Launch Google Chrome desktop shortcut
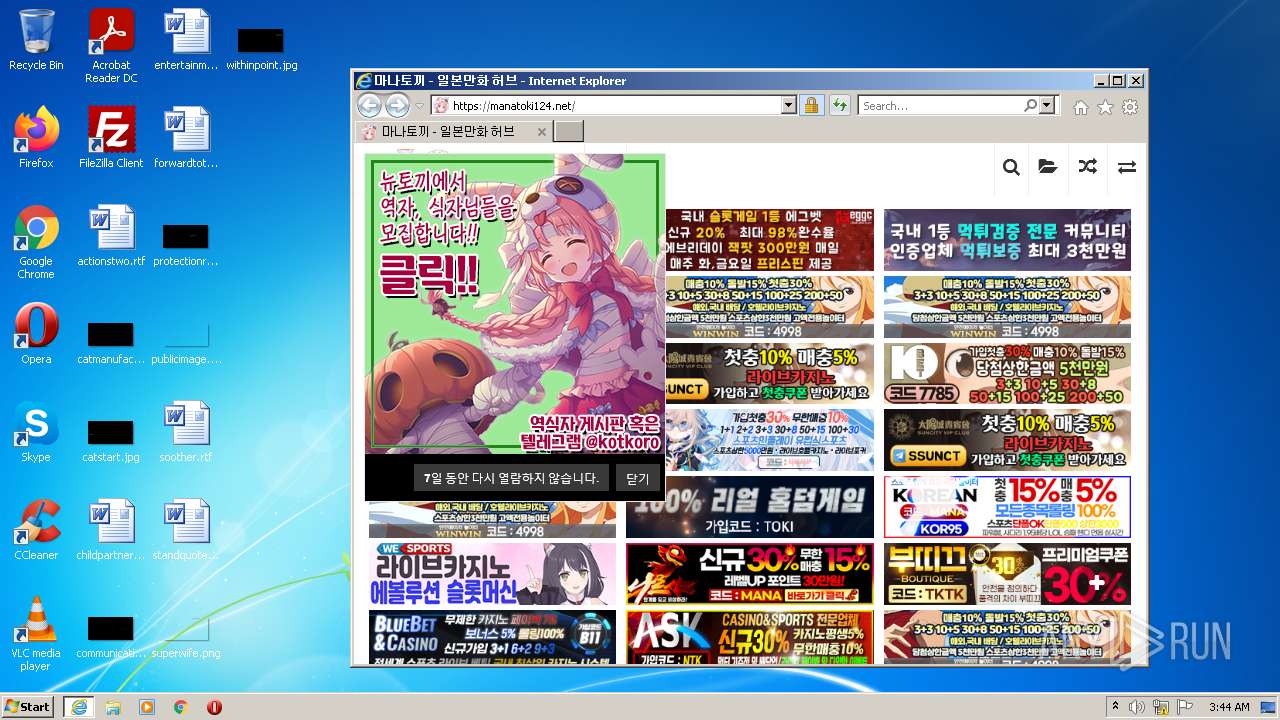 coord(36,242)
